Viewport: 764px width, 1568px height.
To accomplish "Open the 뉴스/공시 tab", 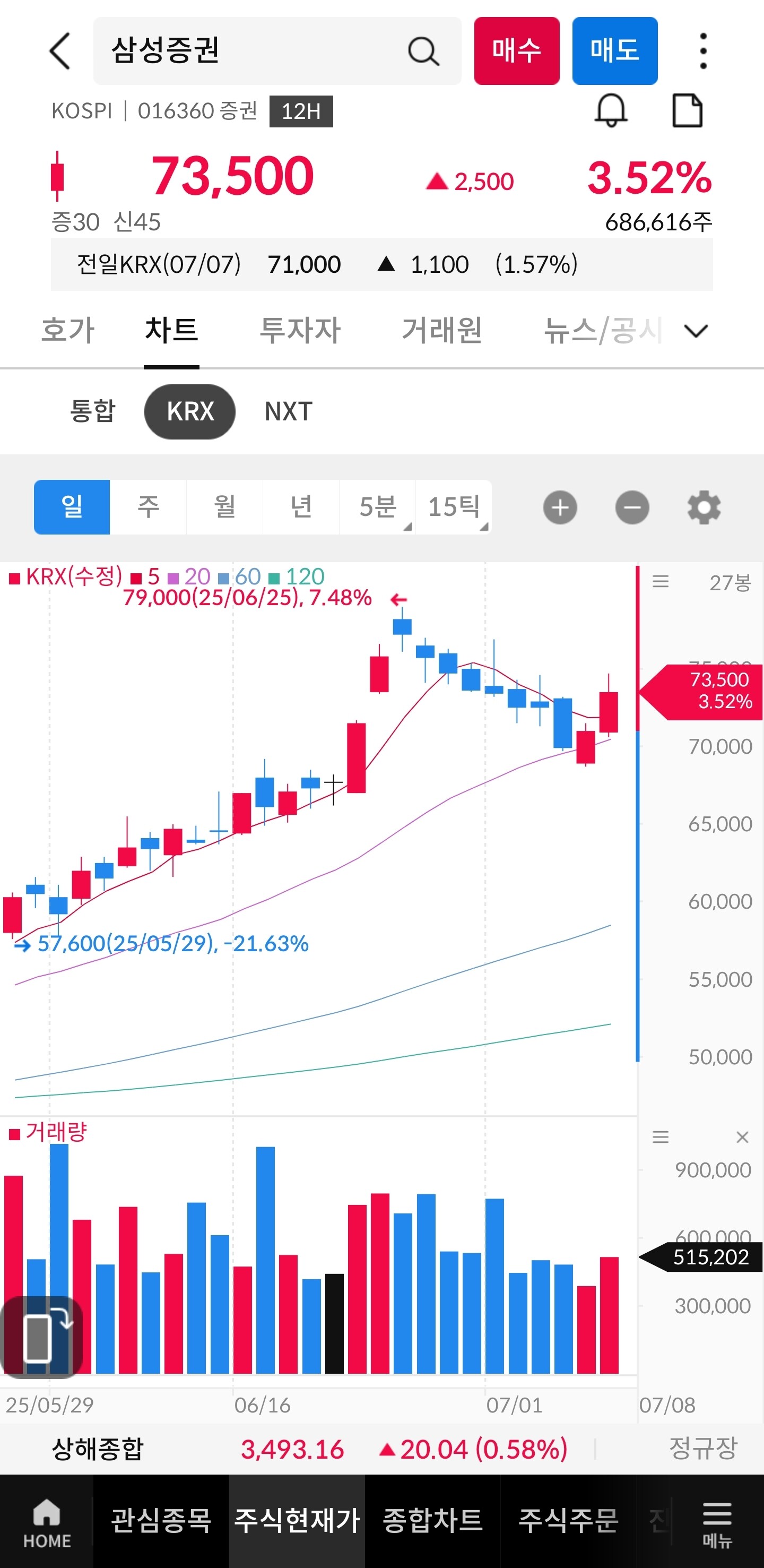I will [x=602, y=330].
